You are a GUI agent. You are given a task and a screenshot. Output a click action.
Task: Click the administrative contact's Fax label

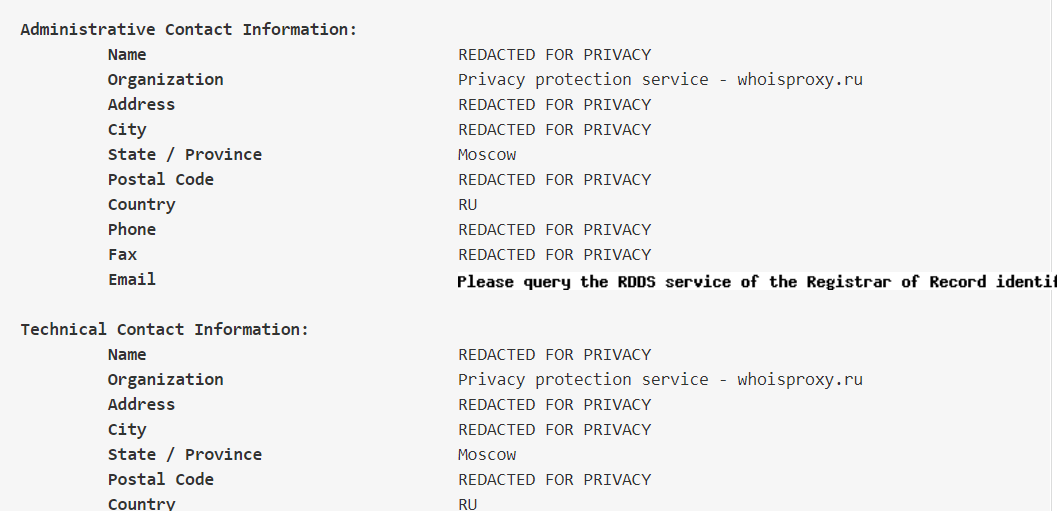pyautogui.click(x=122, y=255)
